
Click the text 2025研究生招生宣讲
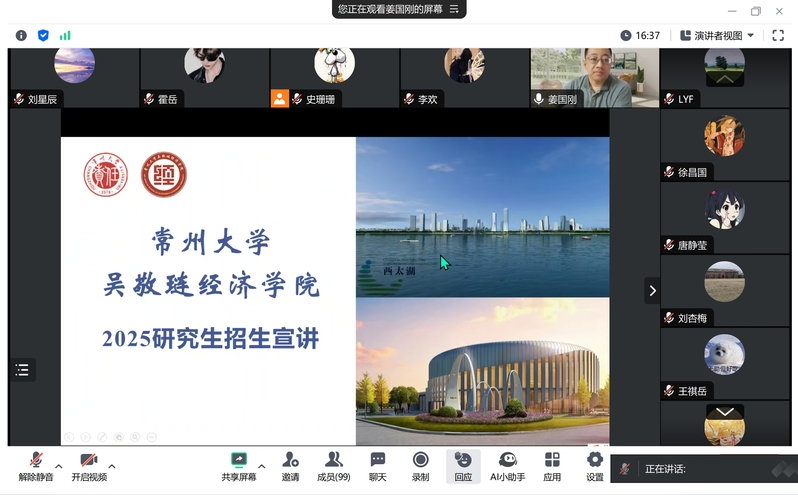tap(211, 339)
